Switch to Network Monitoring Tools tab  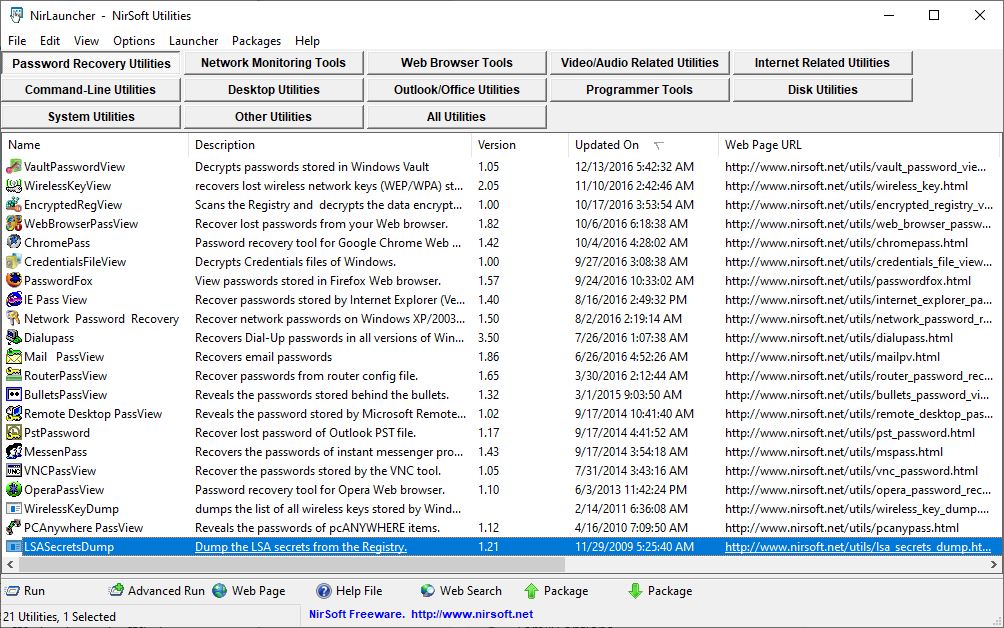click(x=273, y=63)
